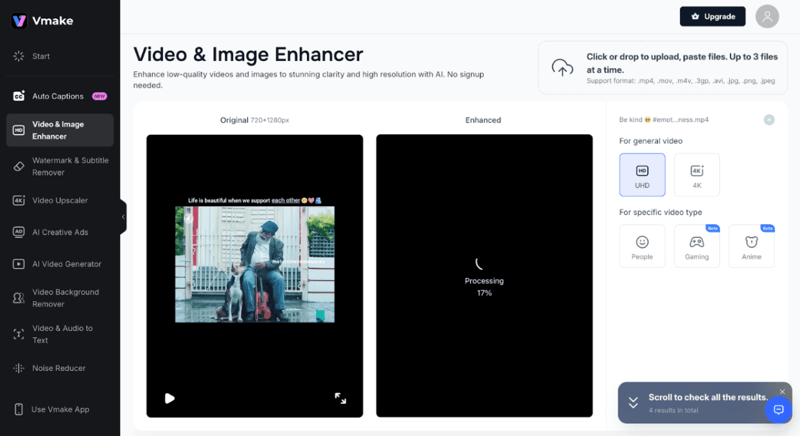Open Auto Captions tool
The image size is (800, 436).
click(58, 96)
